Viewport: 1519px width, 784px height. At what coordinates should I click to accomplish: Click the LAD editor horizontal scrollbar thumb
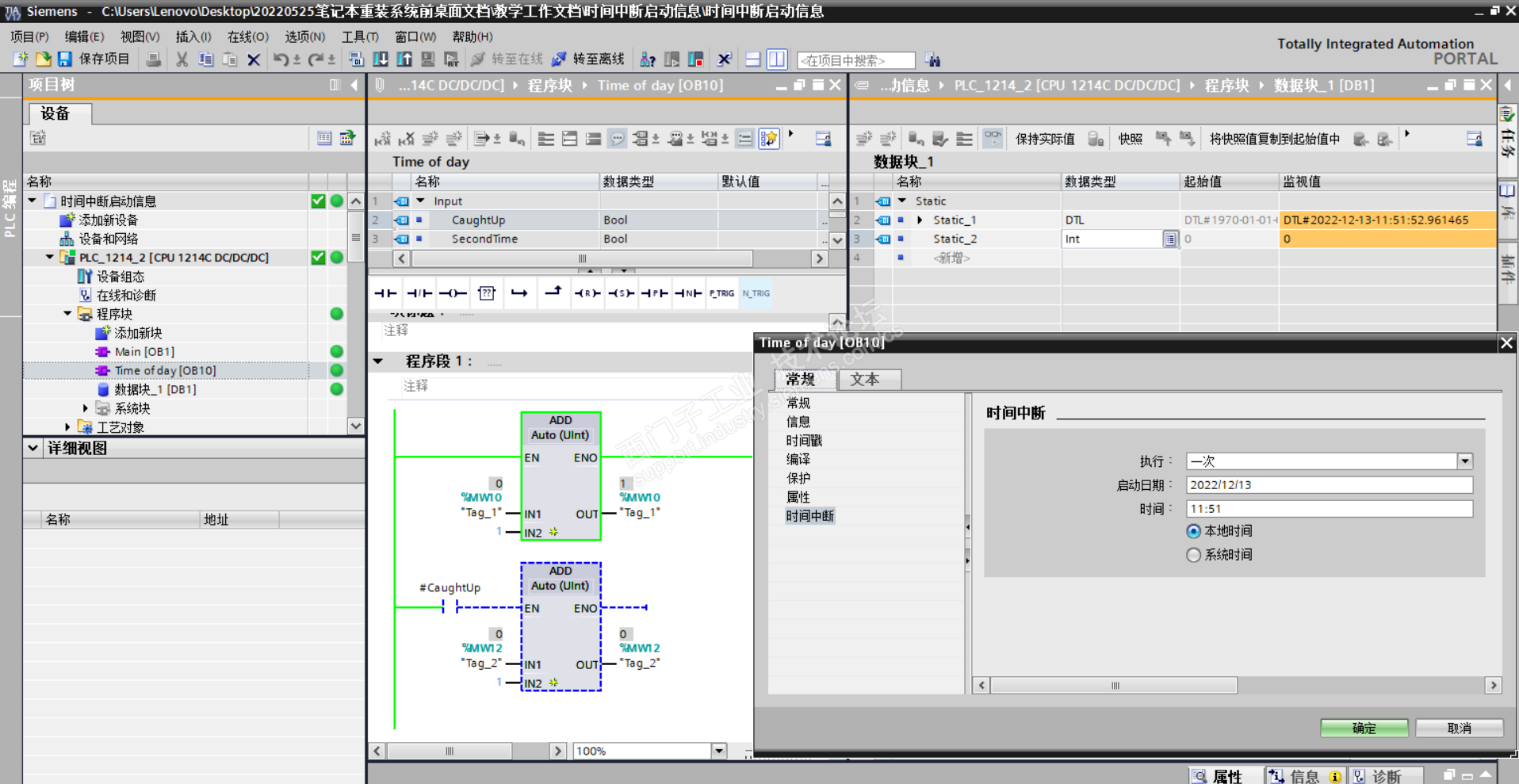click(x=450, y=751)
